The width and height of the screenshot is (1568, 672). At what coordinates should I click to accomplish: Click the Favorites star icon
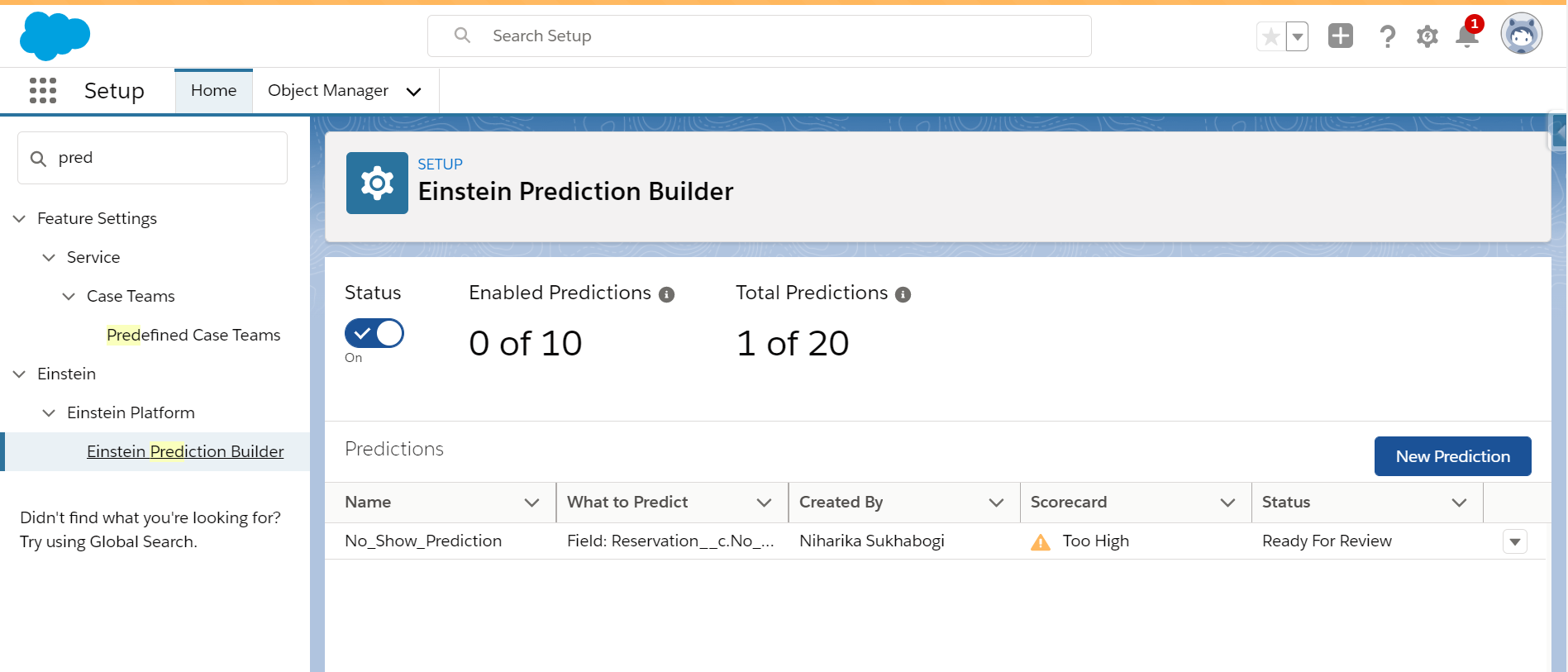pyautogui.click(x=1271, y=36)
